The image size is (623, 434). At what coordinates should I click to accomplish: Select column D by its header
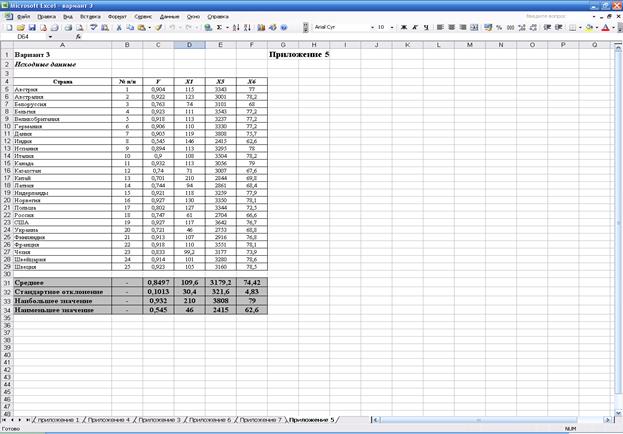190,45
